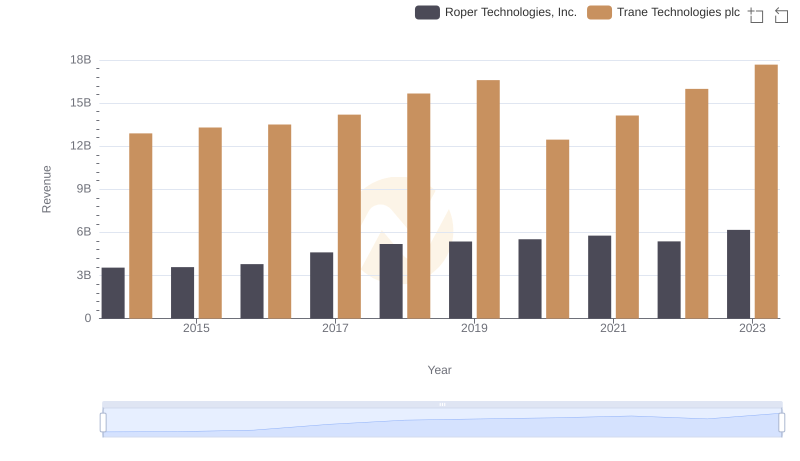The height and width of the screenshot is (461, 800).
Task: Click the zoom reset icon
Action: point(781,15)
